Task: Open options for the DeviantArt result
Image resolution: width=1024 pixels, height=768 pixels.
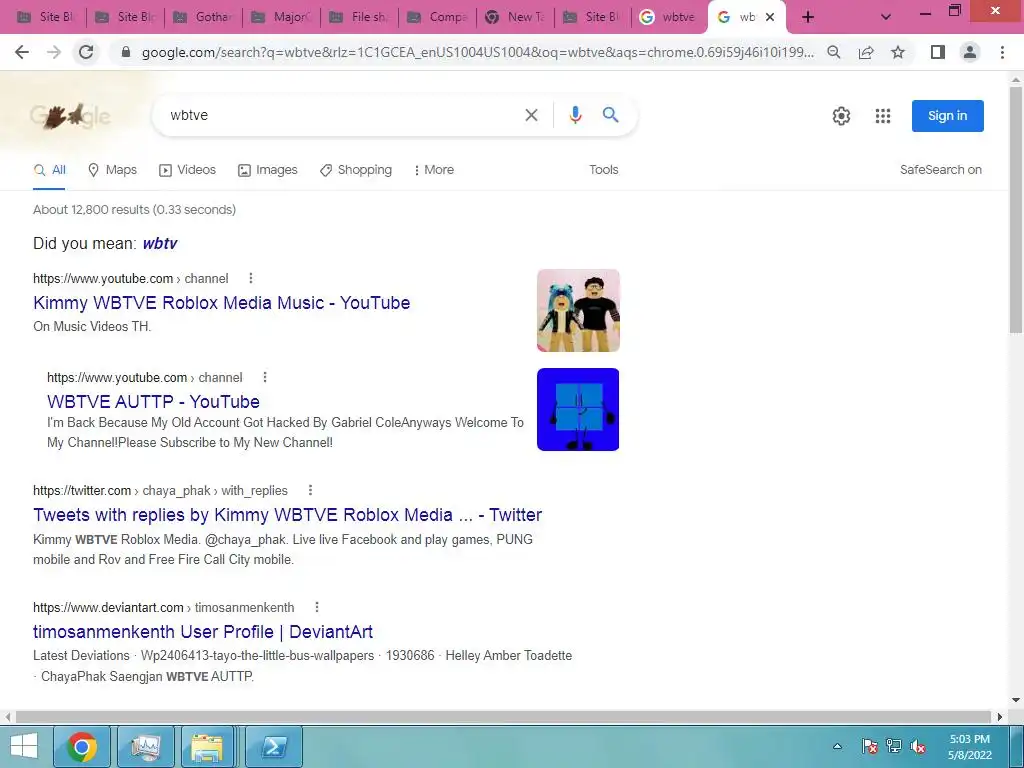Action: pyautogui.click(x=317, y=607)
